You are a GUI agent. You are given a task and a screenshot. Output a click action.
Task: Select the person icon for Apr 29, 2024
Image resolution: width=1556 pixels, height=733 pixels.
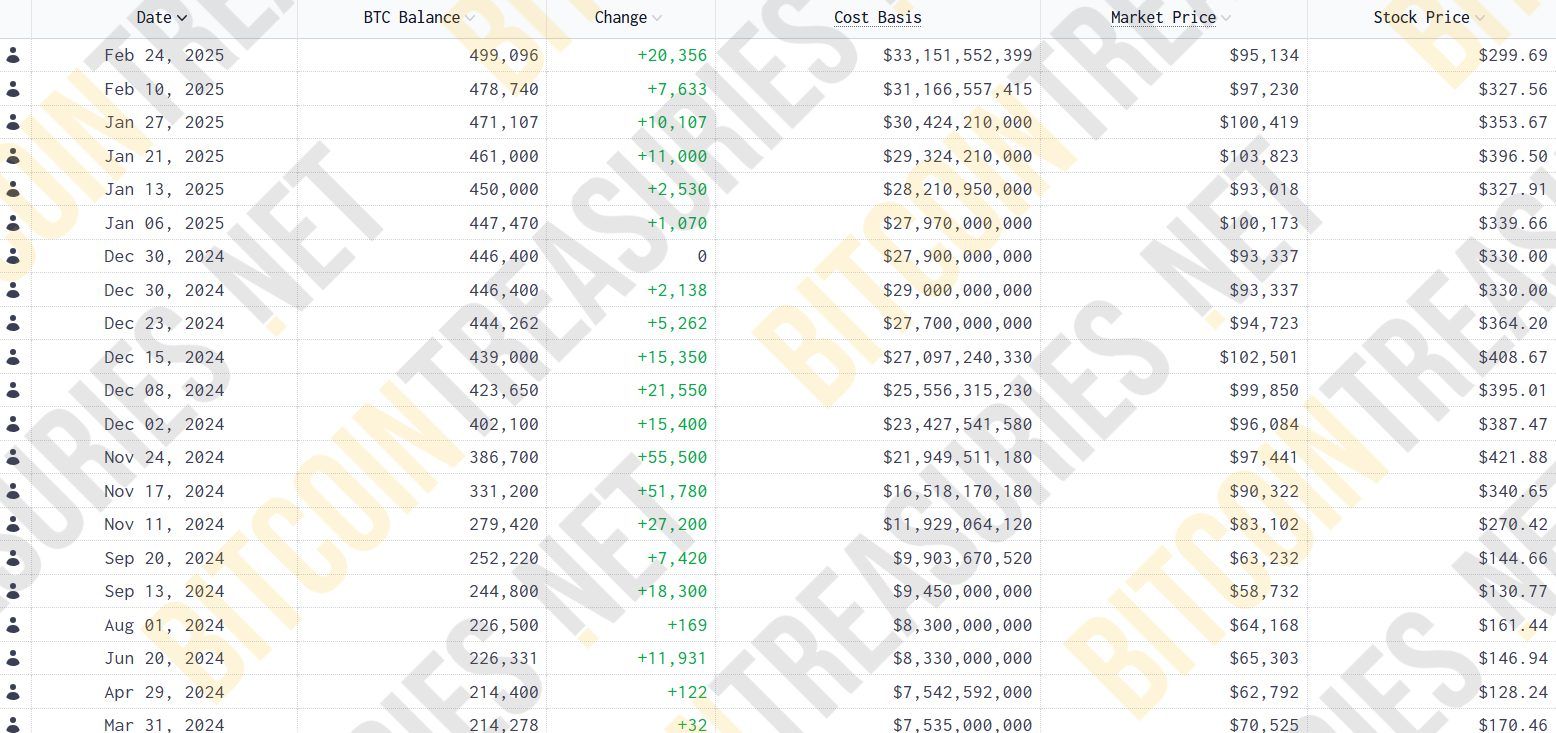tap(13, 692)
